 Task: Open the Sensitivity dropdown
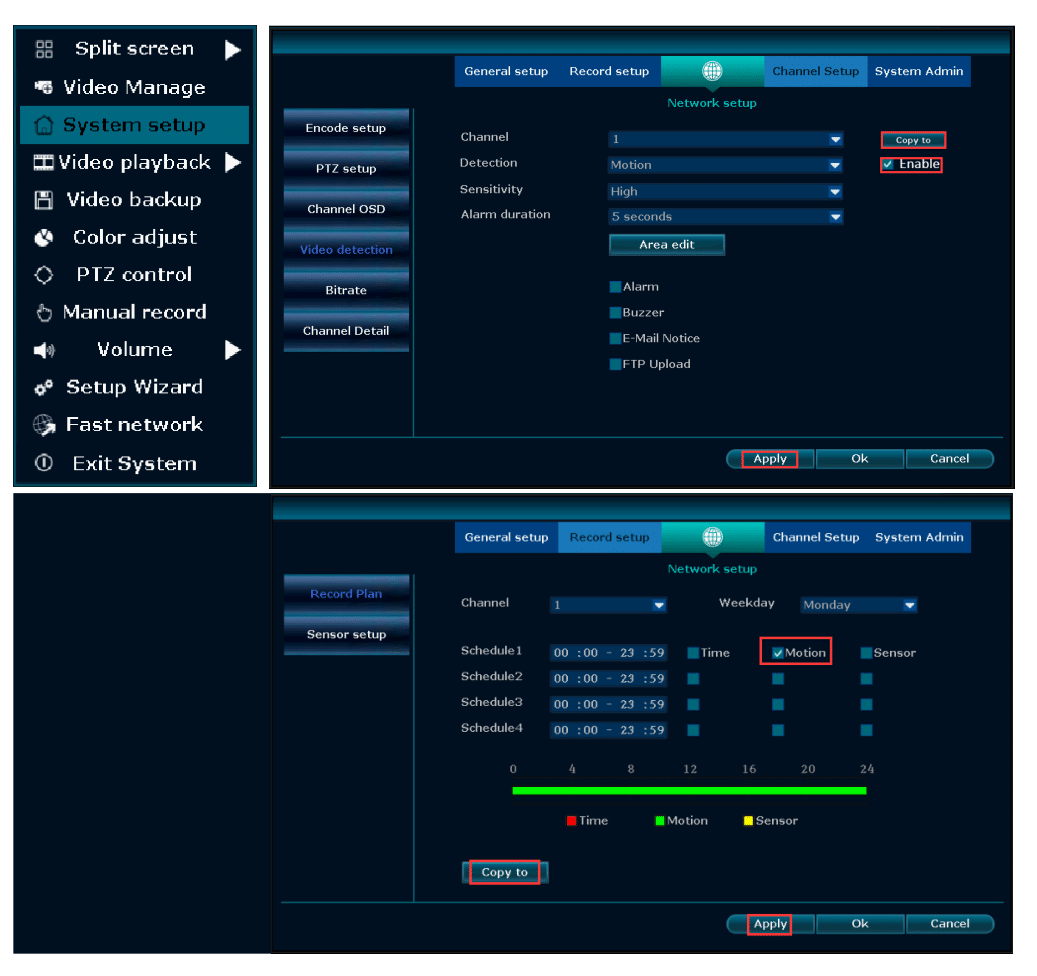click(724, 190)
